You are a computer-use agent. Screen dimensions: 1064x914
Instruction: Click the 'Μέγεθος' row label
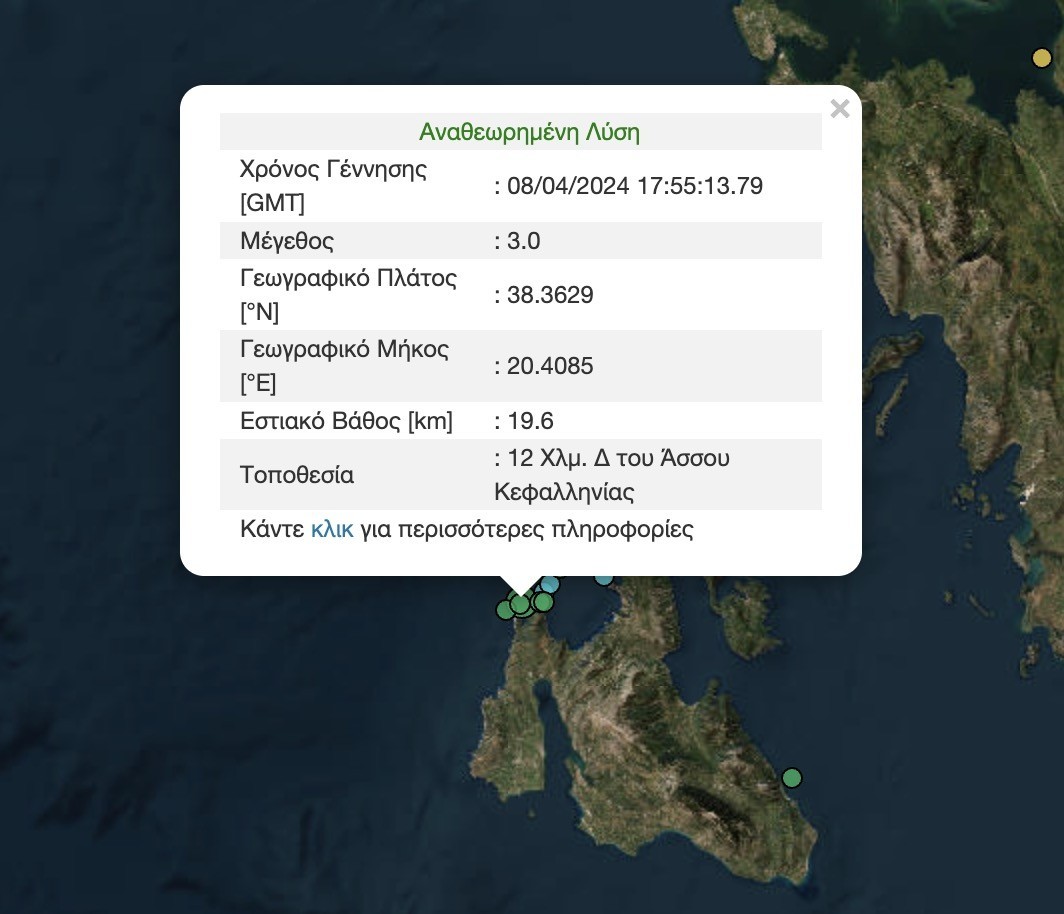click(287, 241)
